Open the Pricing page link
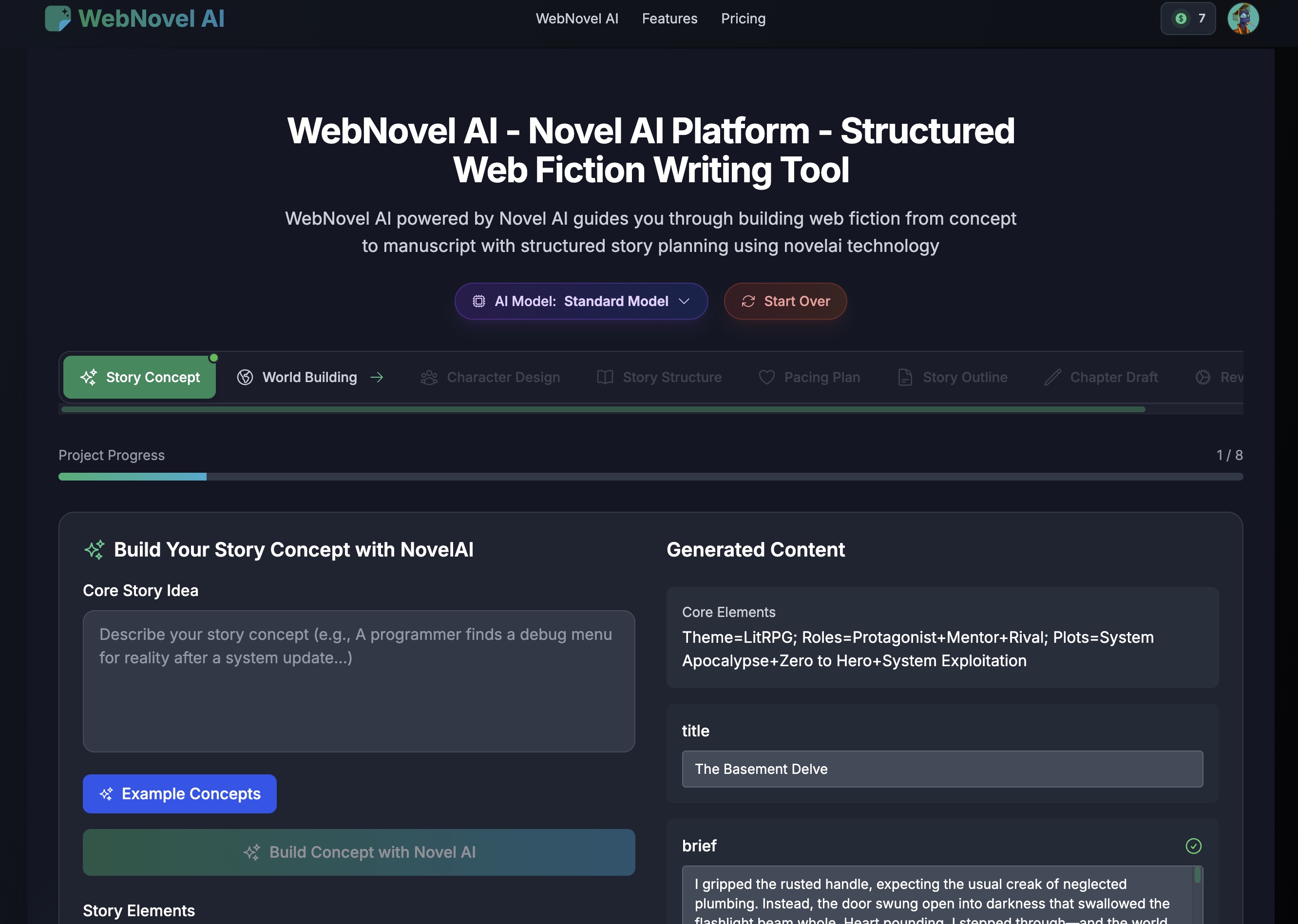 pos(743,18)
